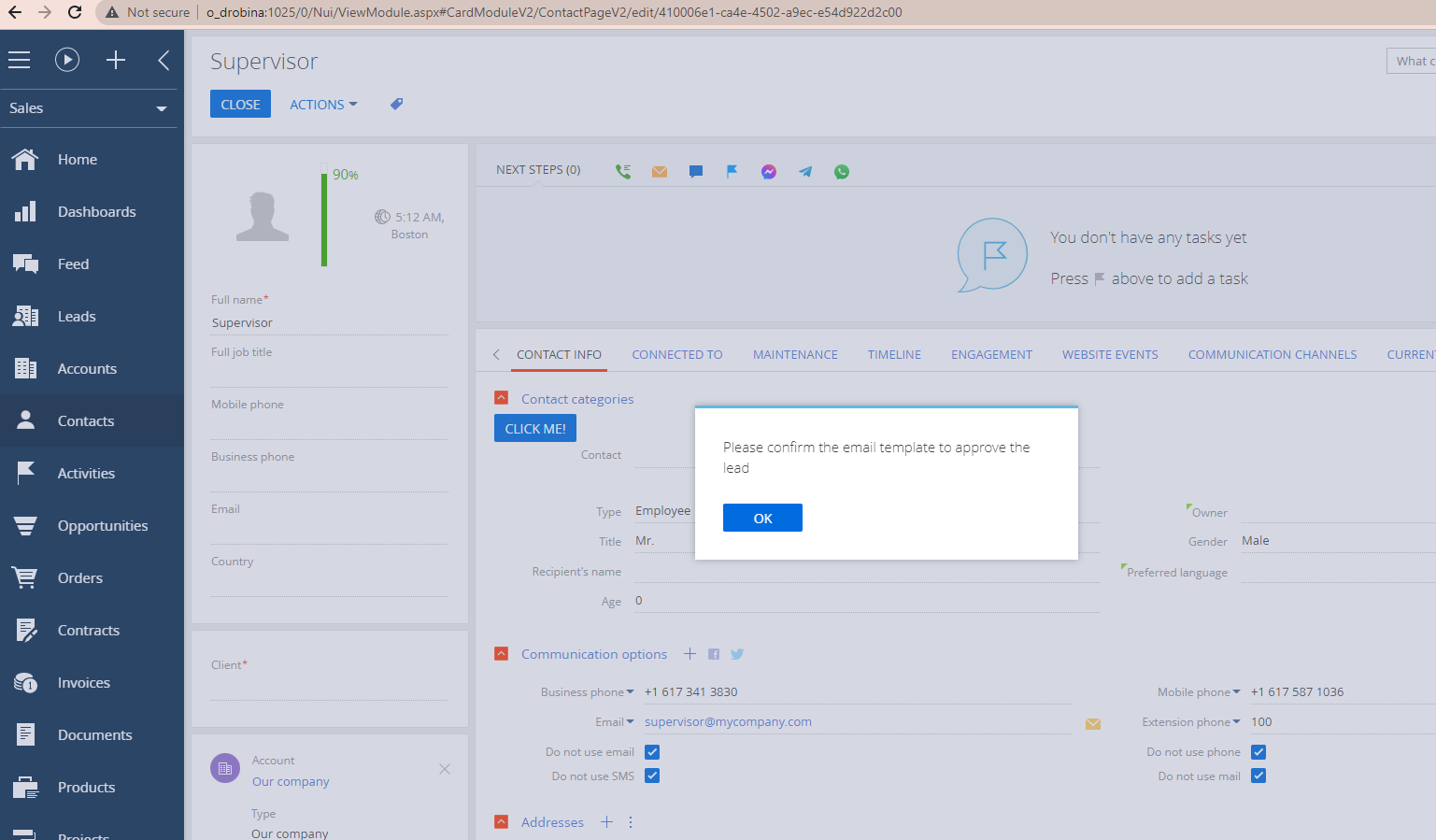Click the call icon in Next Steps
Viewport: 1436px width, 840px height.
[x=623, y=171]
